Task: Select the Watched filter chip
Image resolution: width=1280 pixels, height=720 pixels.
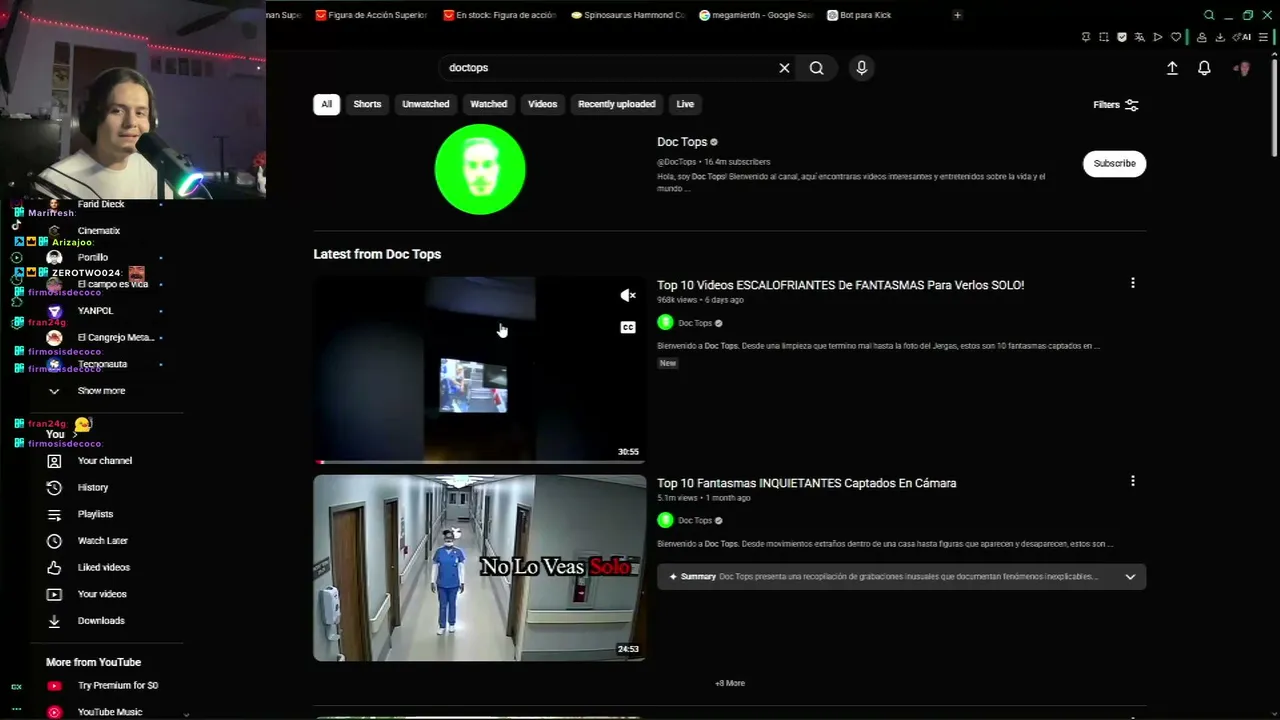Action: coord(489,104)
